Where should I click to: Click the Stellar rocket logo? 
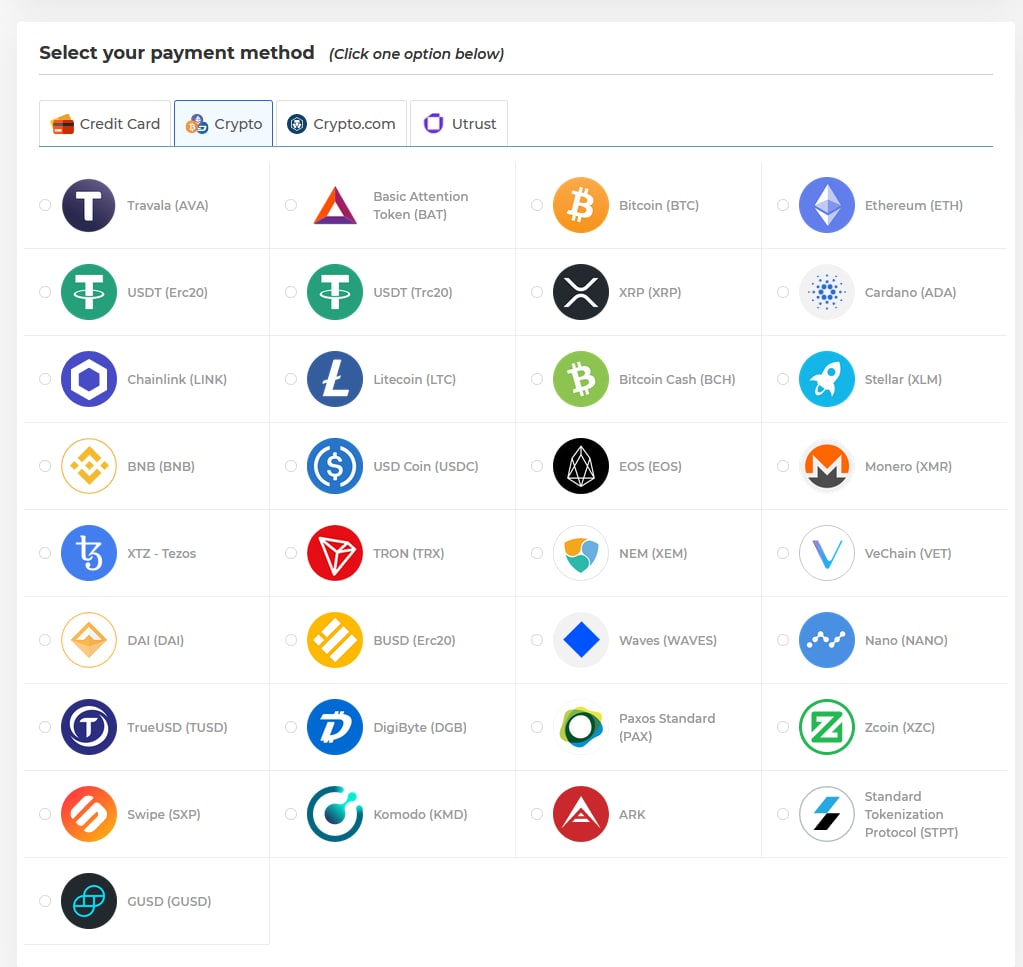coord(827,379)
